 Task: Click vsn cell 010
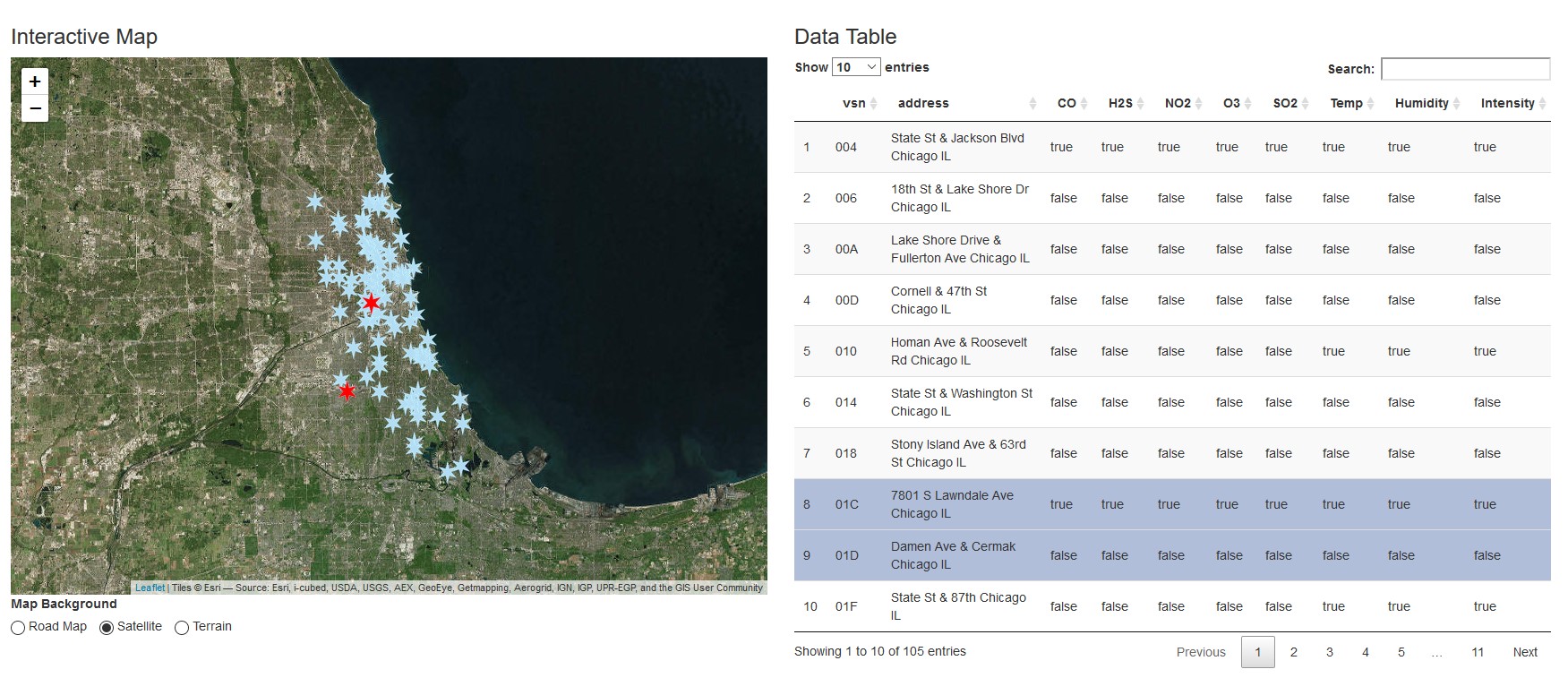click(x=846, y=351)
